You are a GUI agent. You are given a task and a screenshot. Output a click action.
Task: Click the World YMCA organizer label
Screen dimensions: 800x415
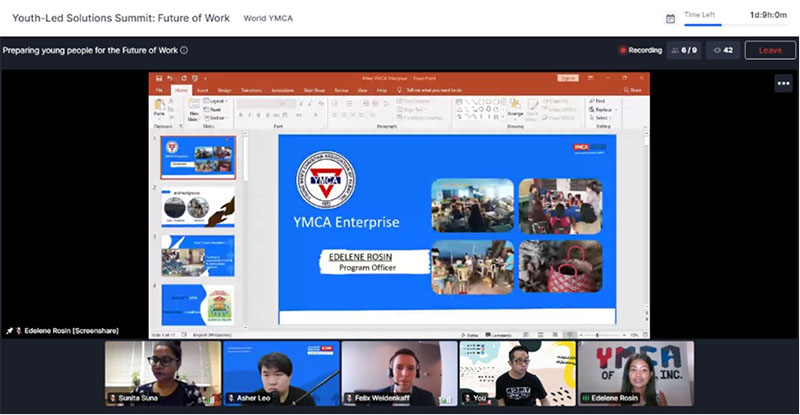268,18
